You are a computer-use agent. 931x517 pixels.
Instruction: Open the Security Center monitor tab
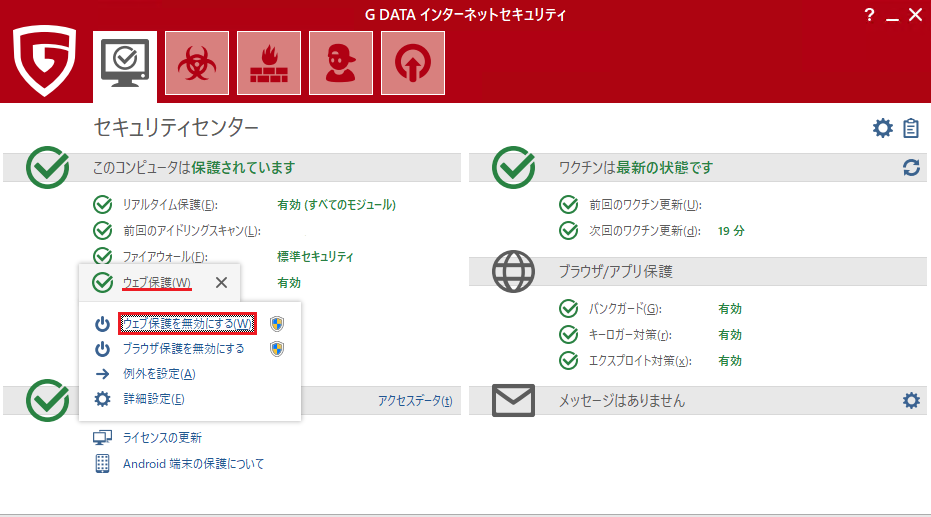click(x=125, y=64)
